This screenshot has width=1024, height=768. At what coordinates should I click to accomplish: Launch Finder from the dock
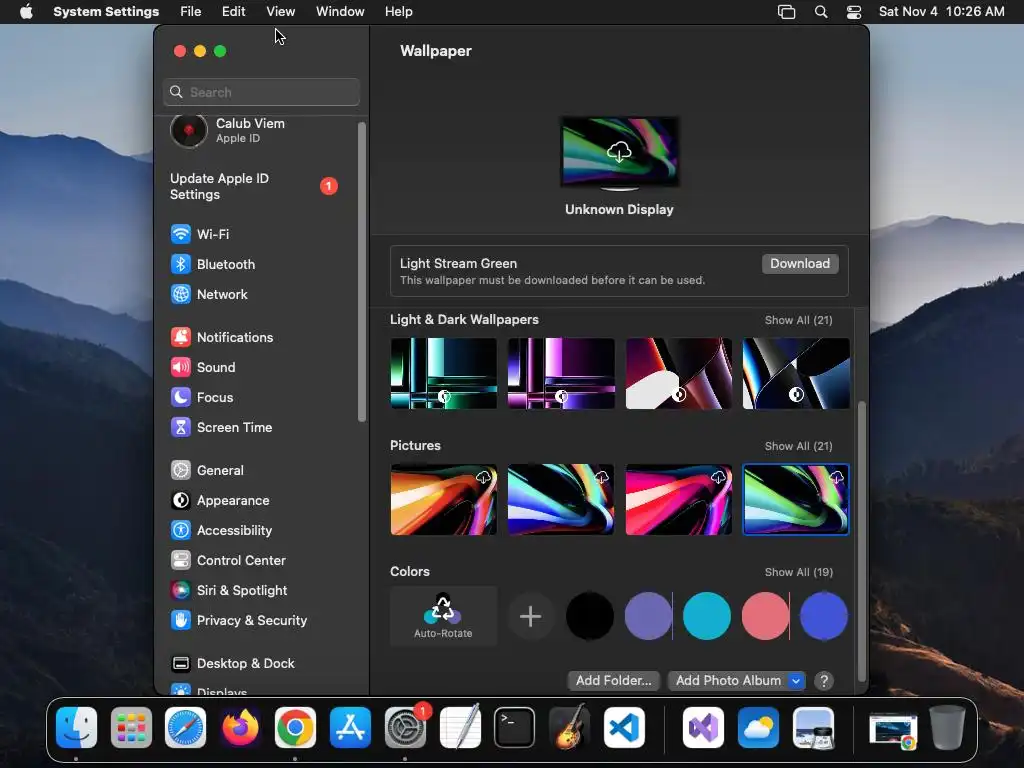coord(76,727)
